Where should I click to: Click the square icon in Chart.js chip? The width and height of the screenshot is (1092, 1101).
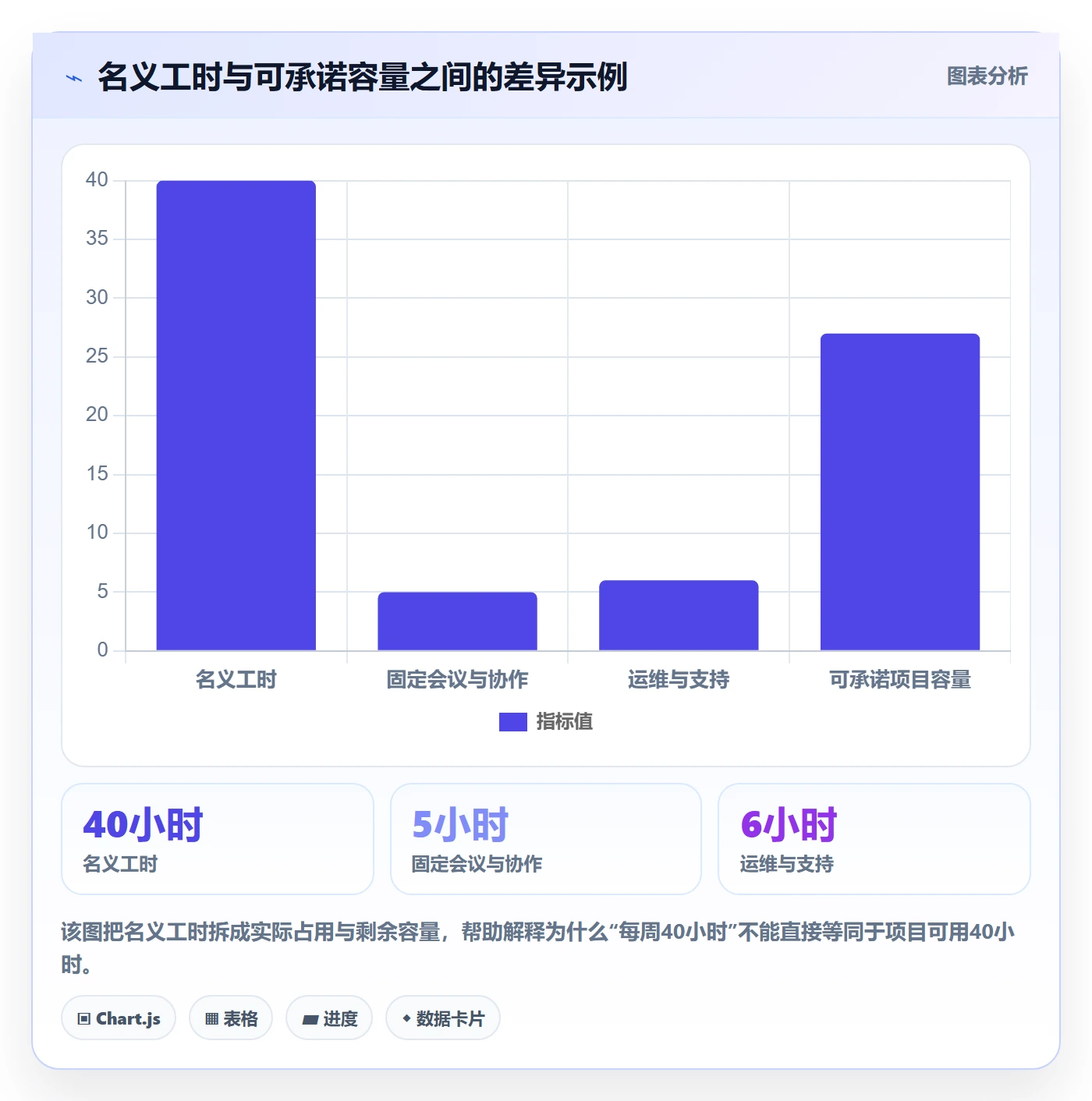84,1019
